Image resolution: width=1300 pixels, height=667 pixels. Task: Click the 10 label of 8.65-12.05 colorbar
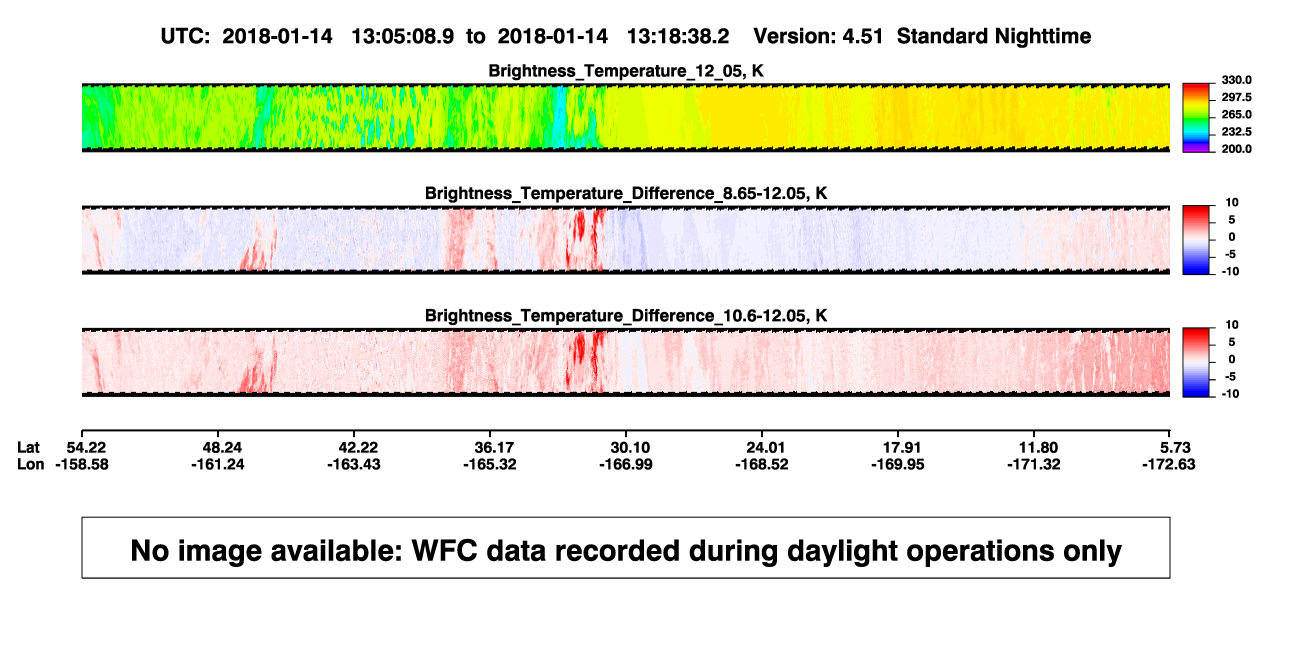pyautogui.click(x=1232, y=202)
